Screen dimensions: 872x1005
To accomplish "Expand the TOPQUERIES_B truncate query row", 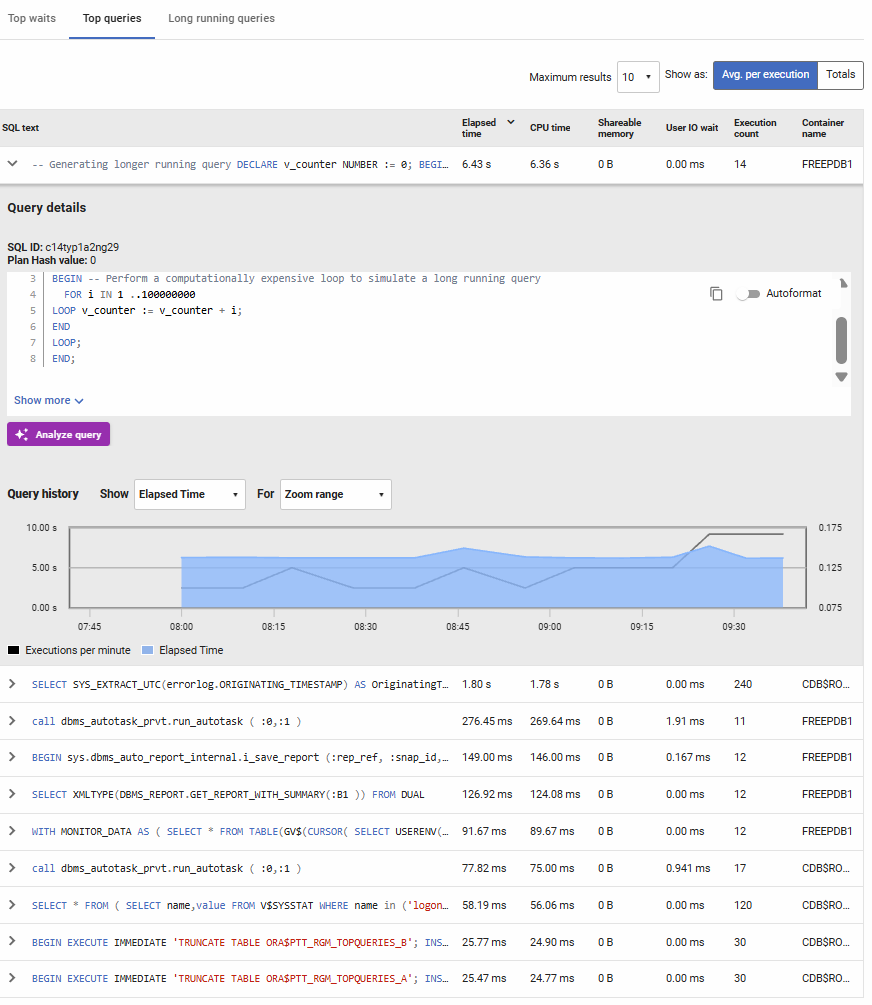I will click(x=13, y=941).
